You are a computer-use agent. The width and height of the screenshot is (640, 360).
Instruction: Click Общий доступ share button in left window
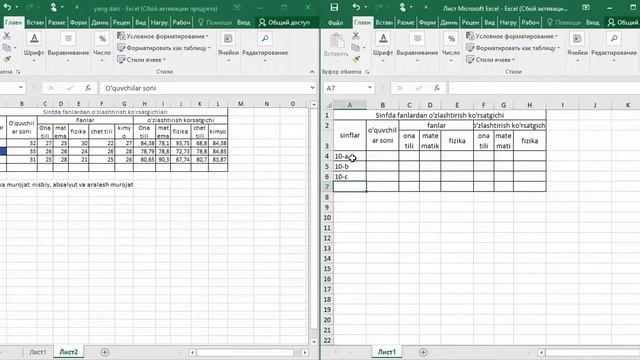[284, 22]
